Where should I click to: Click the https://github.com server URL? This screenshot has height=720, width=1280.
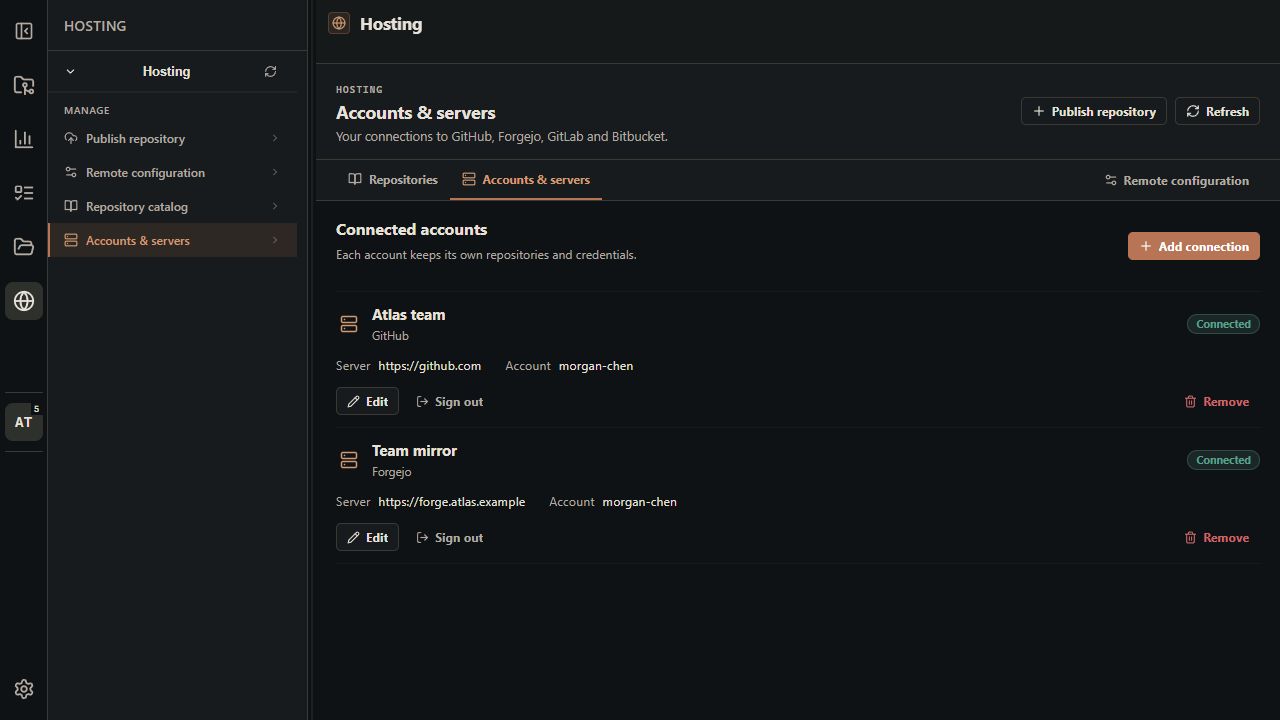pos(430,366)
